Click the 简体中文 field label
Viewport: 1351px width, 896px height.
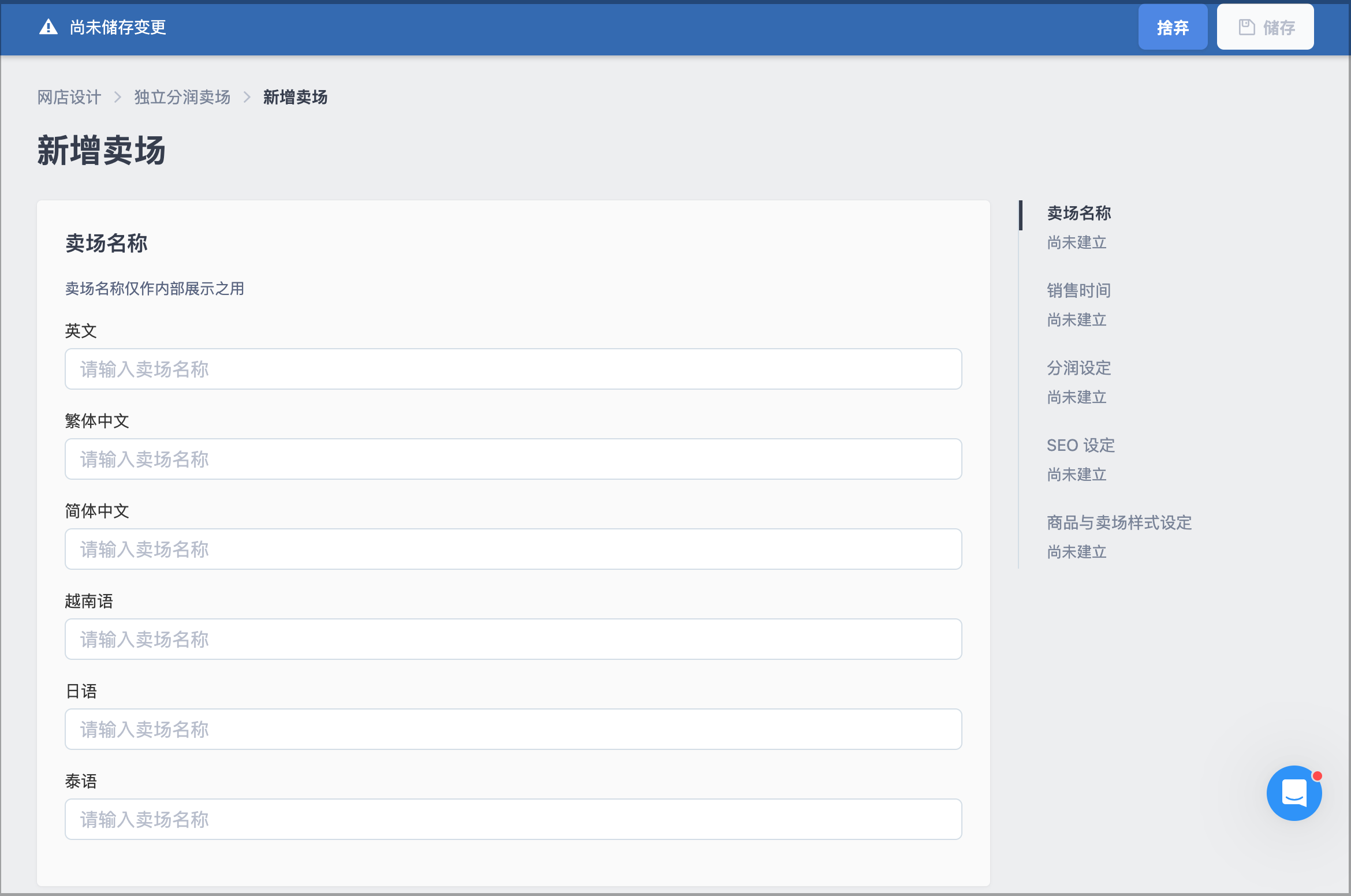[x=97, y=511]
